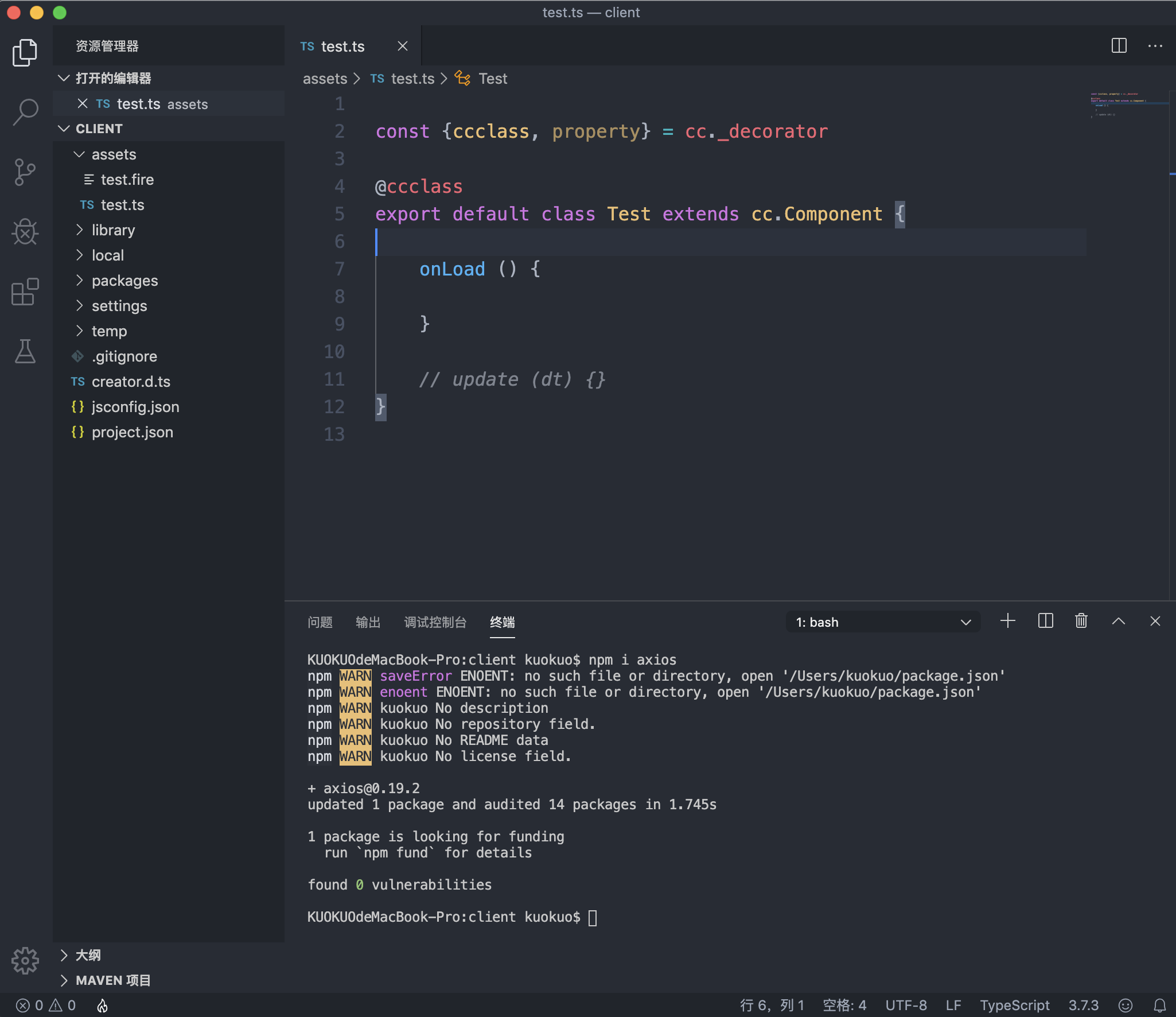Close the terminal panel
Screen dimensions: 1176x1017
click(x=1155, y=621)
